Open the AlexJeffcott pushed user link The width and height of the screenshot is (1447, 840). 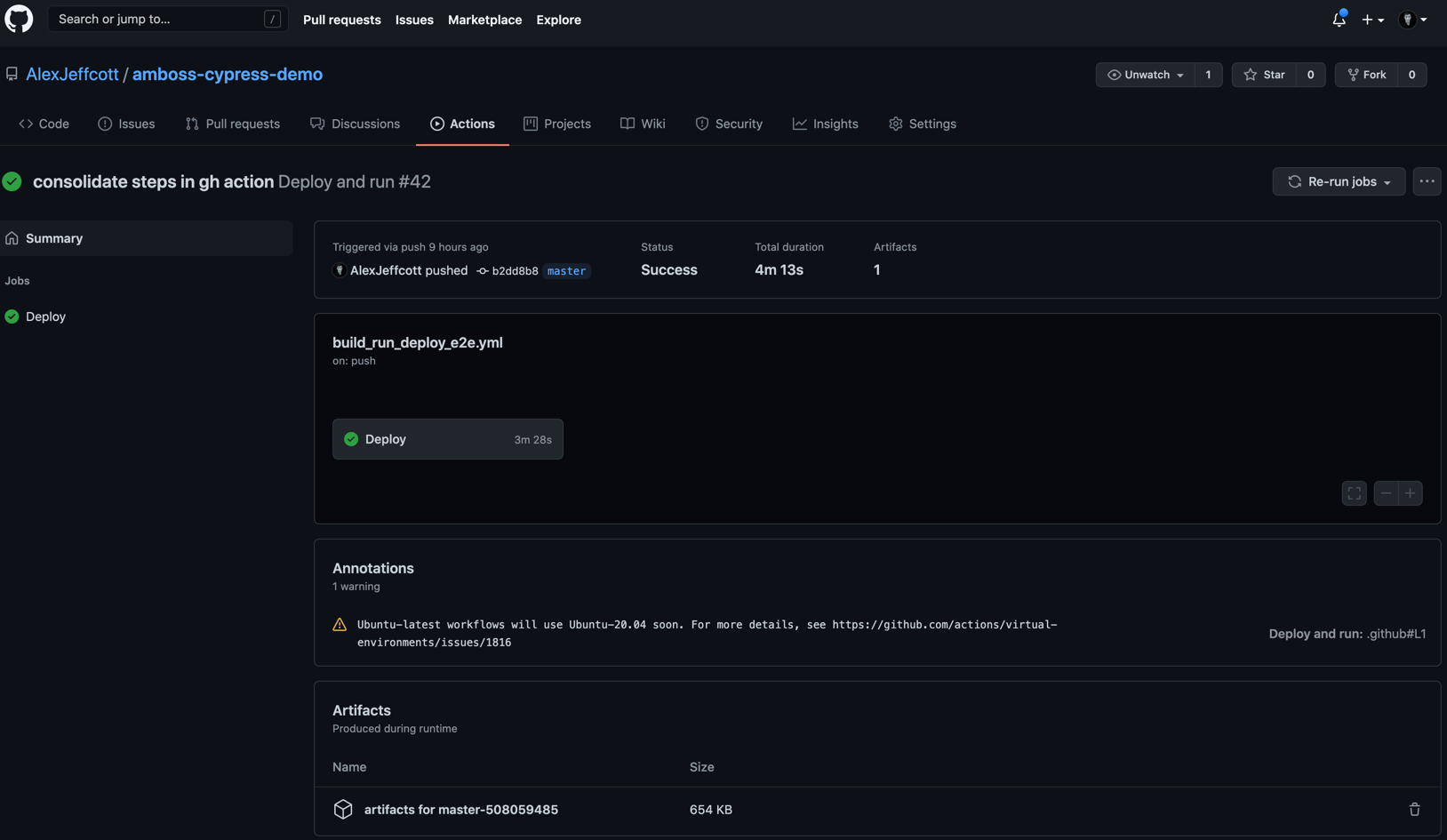click(x=386, y=270)
